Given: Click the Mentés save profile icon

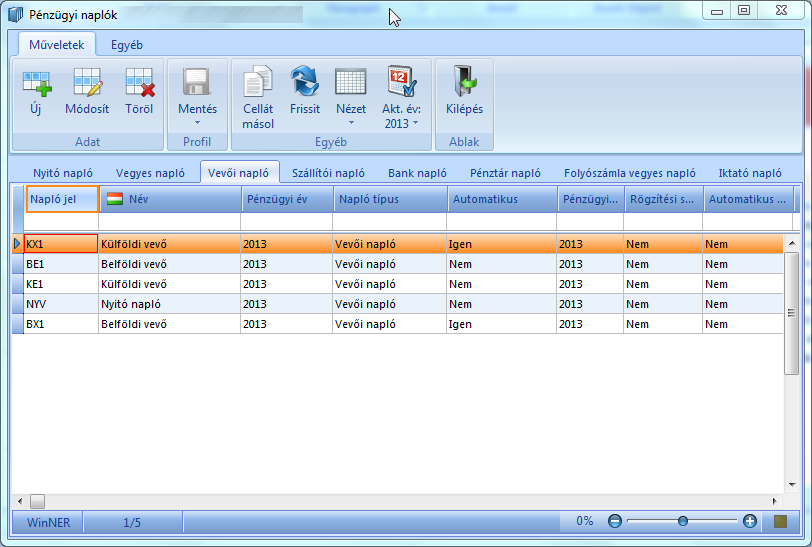Looking at the screenshot, I should click(197, 82).
